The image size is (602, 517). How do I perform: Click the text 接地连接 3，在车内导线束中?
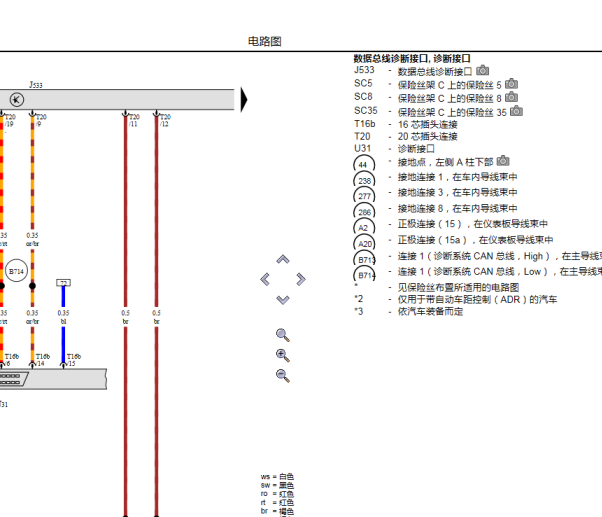[x=457, y=192]
